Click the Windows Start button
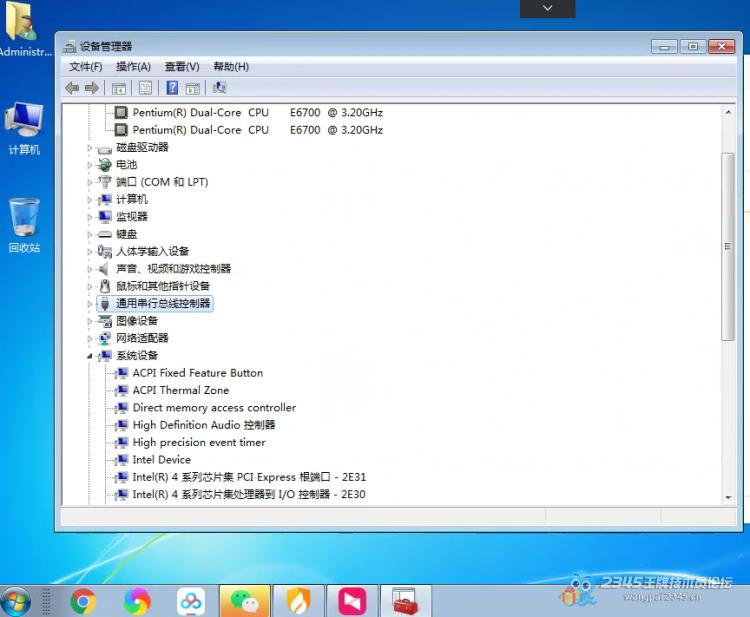 (x=16, y=601)
